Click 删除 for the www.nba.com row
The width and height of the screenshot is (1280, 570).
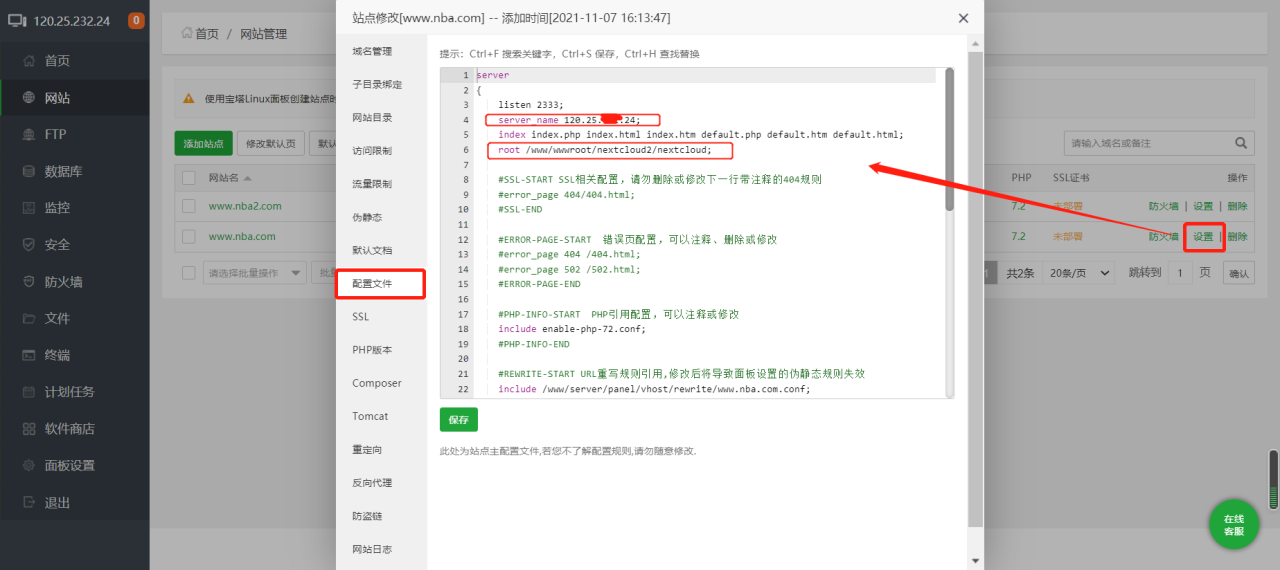point(1238,236)
